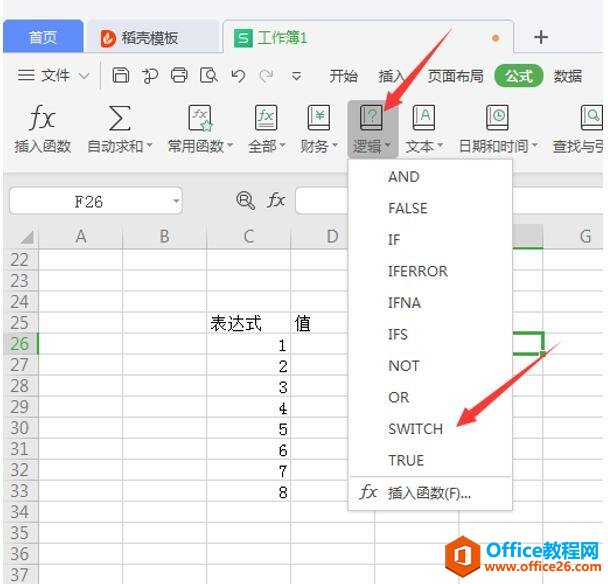This screenshot has width=608, height=584.
Task: Click the Insert Function fx ribbon icon
Action: pyautogui.click(x=42, y=117)
